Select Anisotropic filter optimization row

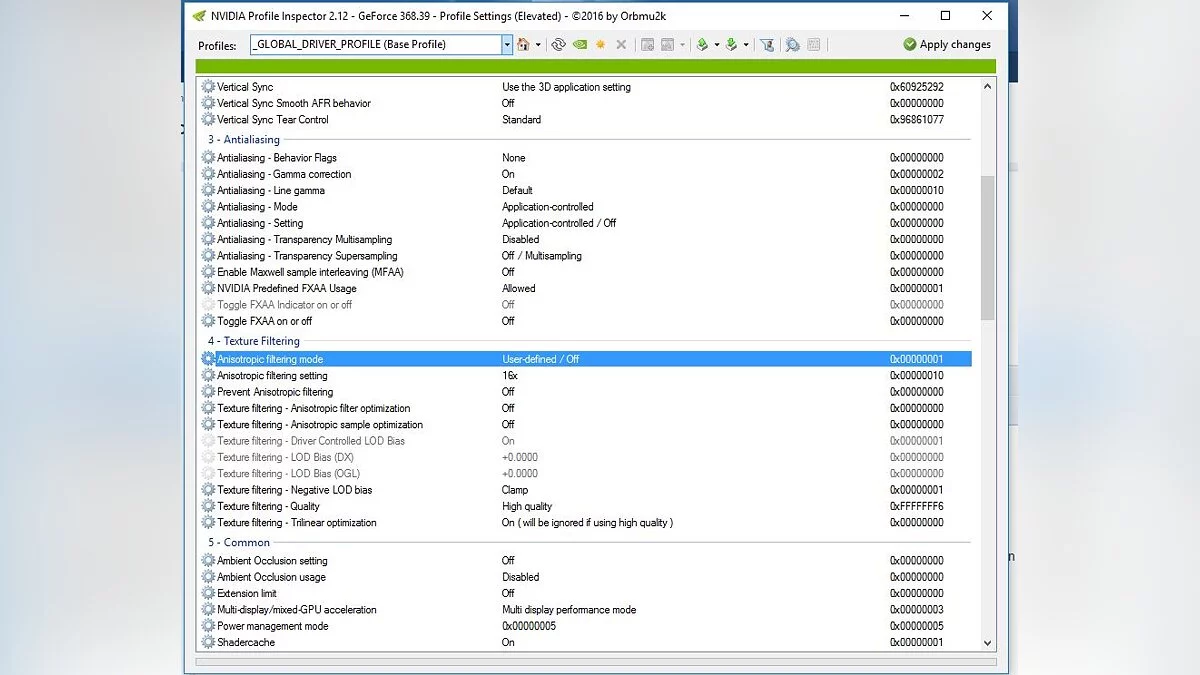click(585, 408)
